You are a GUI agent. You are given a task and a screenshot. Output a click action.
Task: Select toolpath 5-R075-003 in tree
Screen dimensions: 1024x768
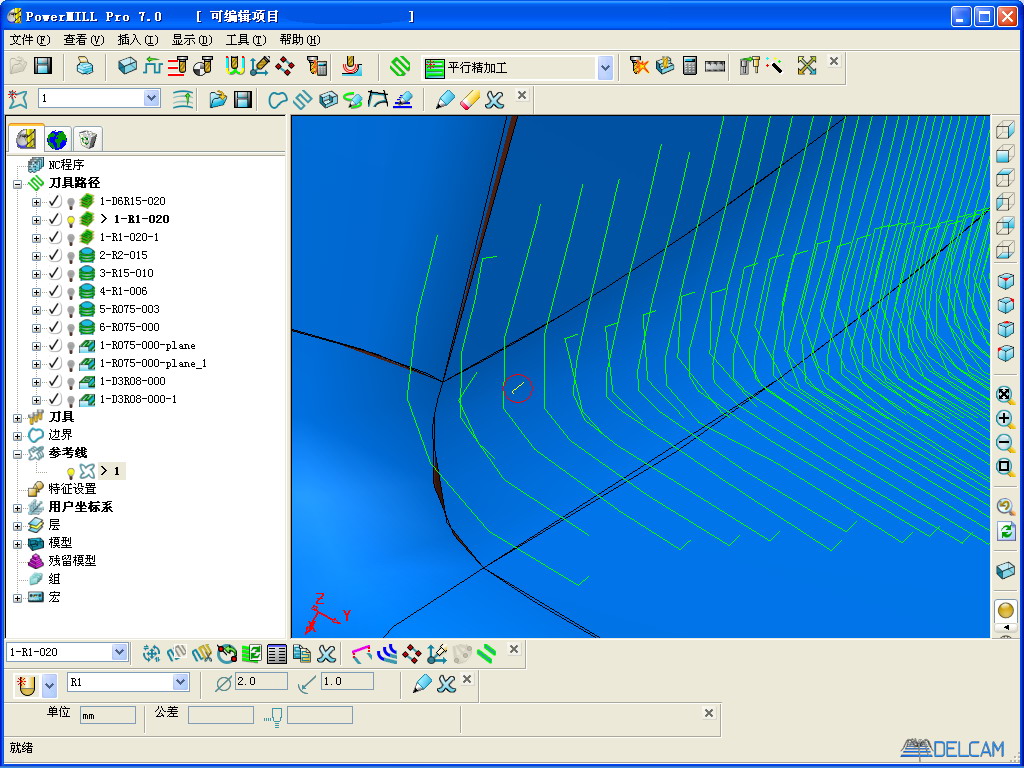point(129,310)
